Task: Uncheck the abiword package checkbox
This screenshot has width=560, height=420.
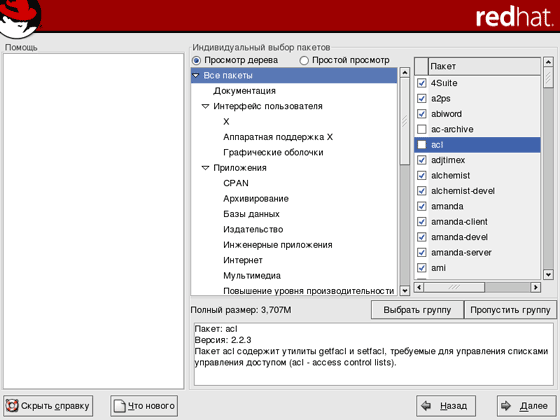Action: tap(422, 114)
